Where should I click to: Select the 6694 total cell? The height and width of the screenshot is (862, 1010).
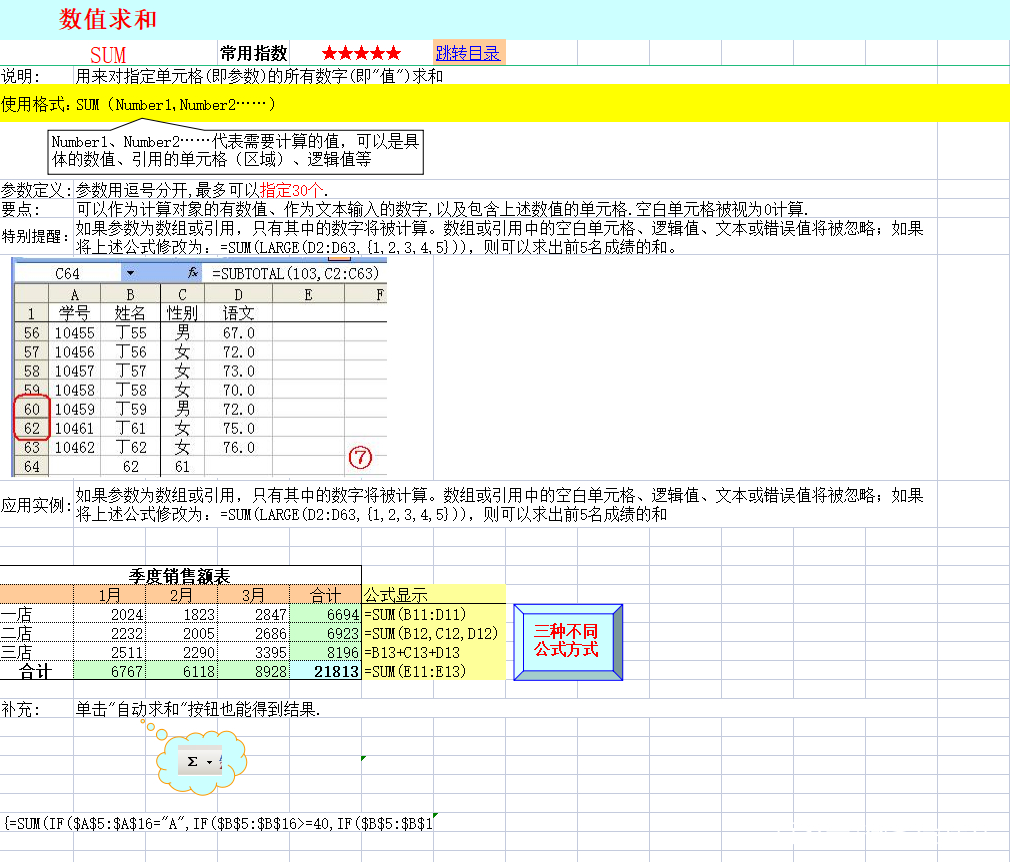point(325,614)
